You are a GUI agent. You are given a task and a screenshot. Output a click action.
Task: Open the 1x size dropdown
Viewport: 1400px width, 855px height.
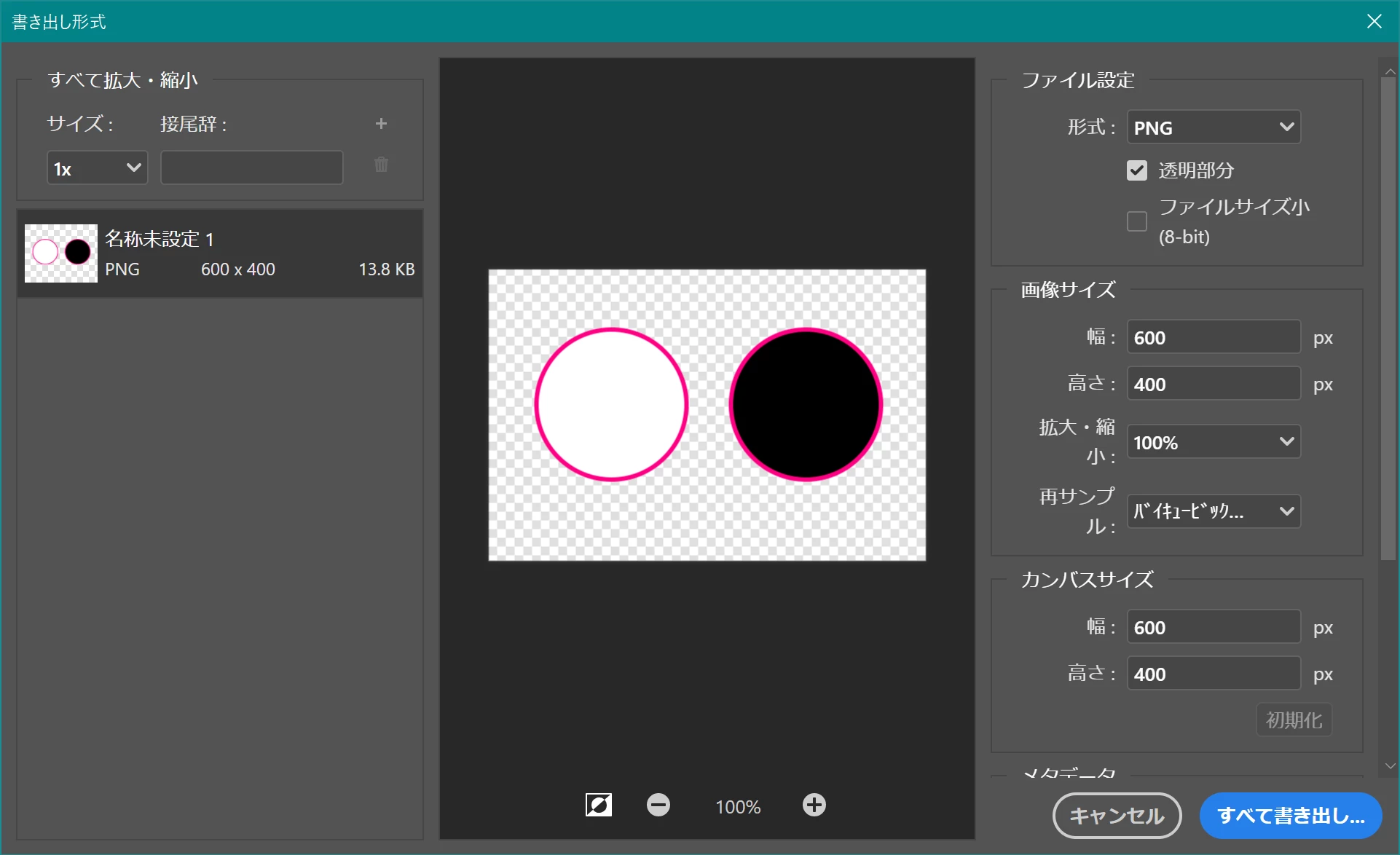[x=98, y=168]
